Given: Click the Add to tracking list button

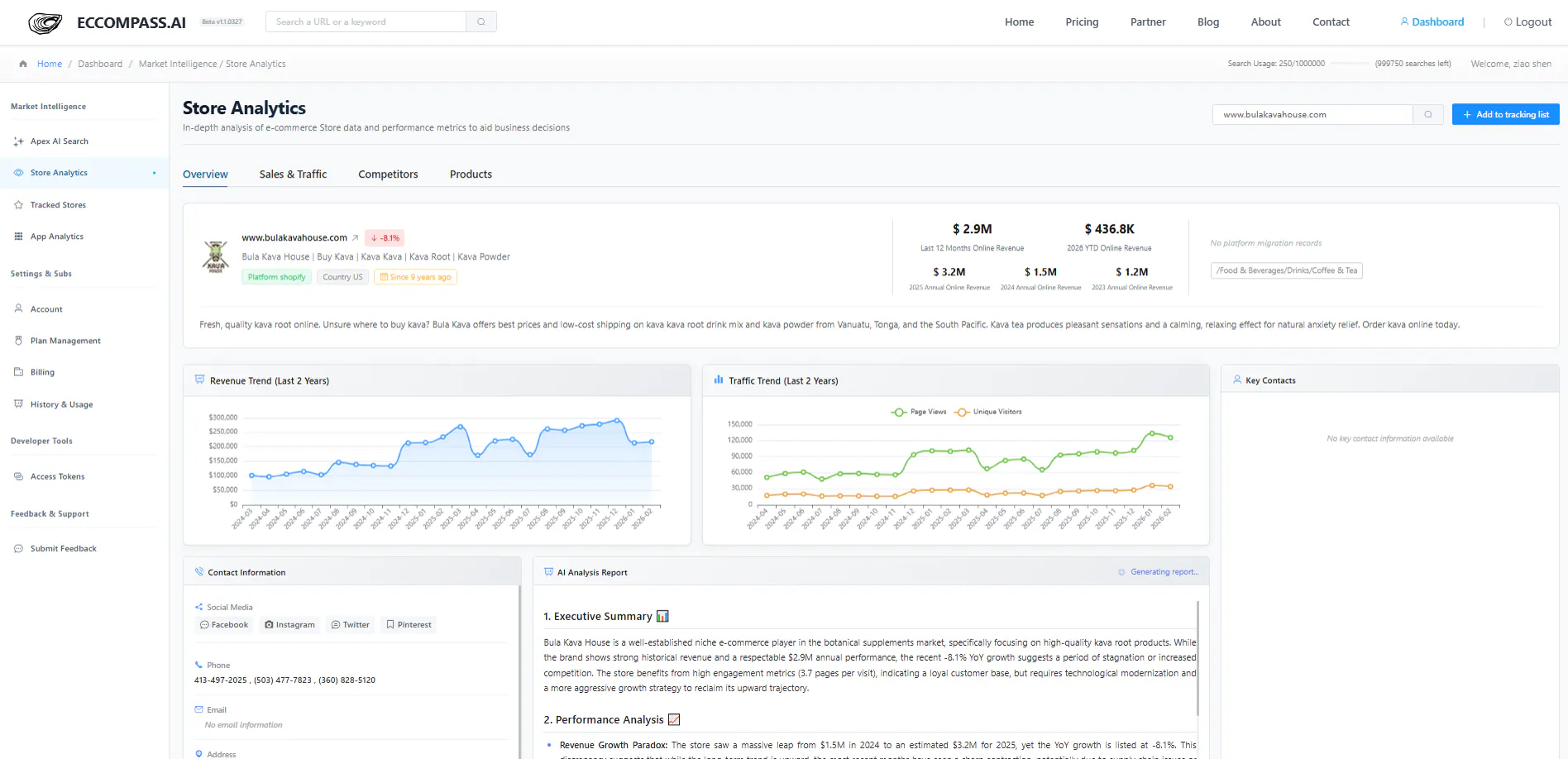Looking at the screenshot, I should [1505, 115].
